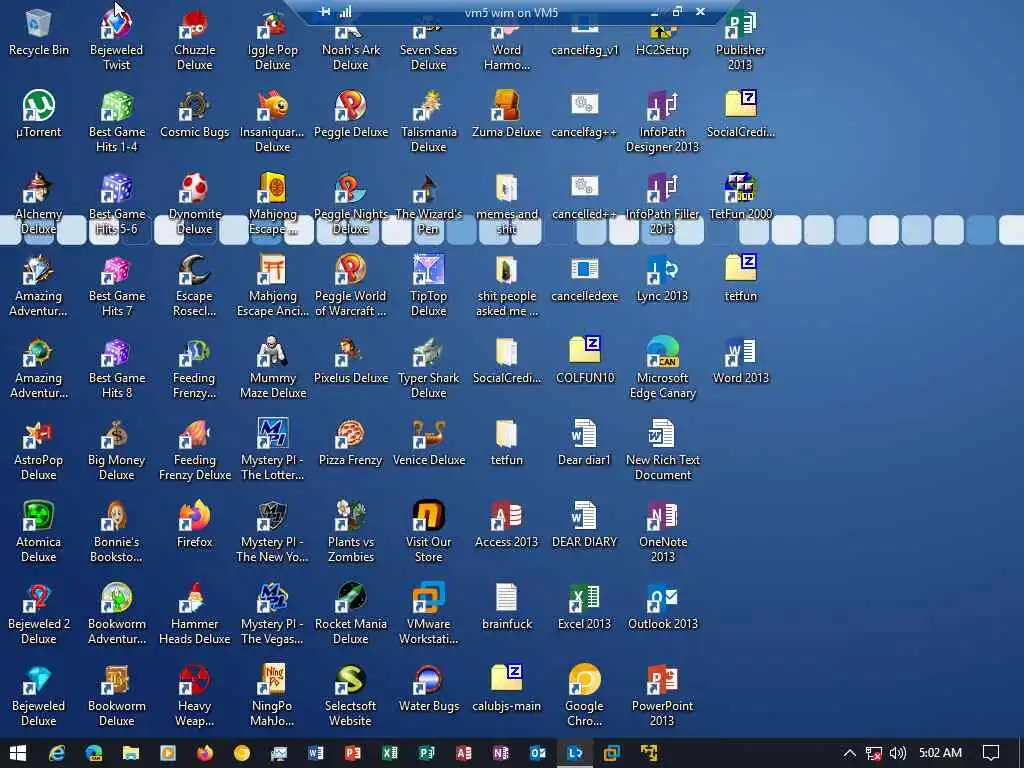Image resolution: width=1024 pixels, height=768 pixels.
Task: Open PowerPoint from the taskbar
Action: pos(353,753)
